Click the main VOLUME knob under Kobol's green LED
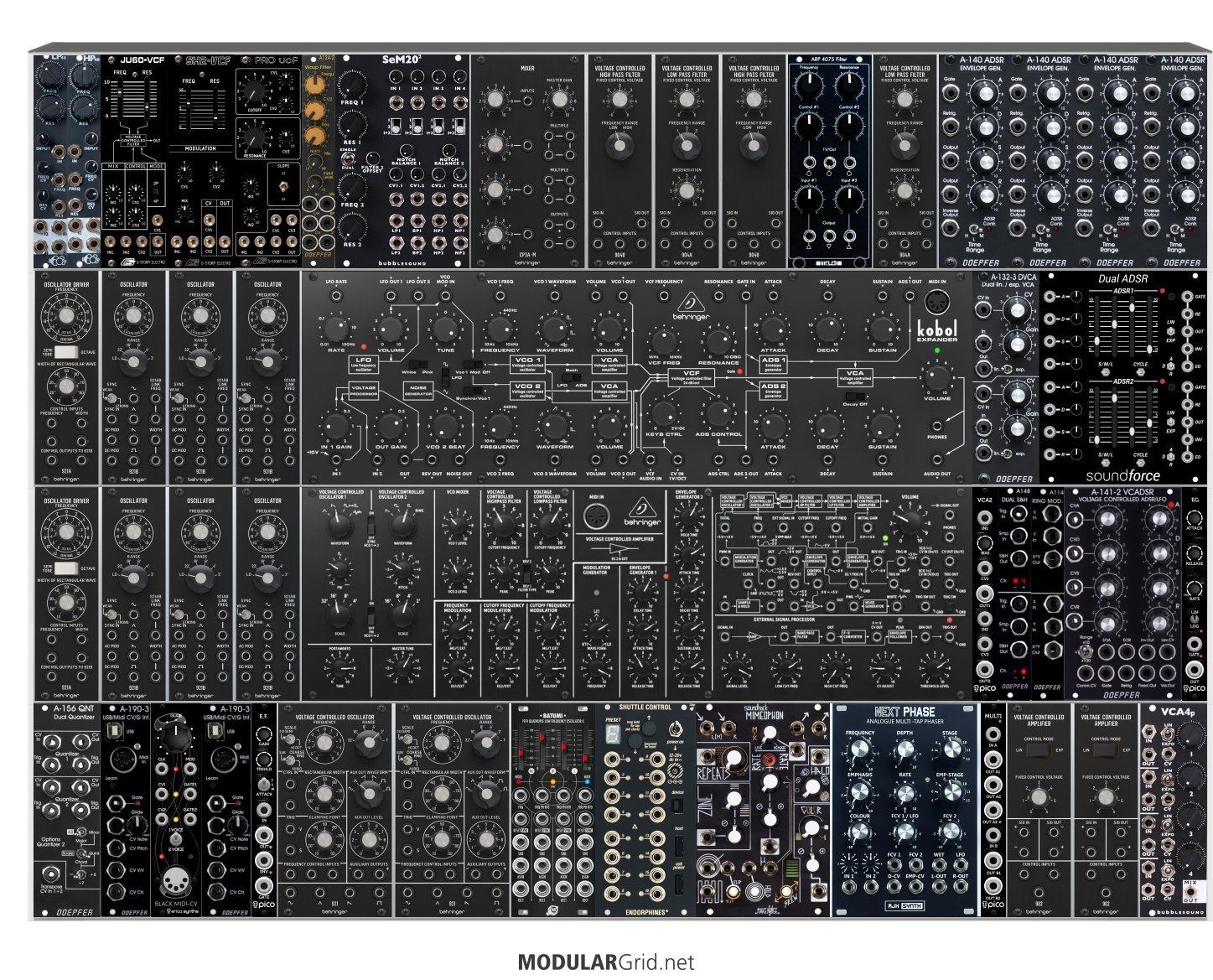 [x=936, y=377]
